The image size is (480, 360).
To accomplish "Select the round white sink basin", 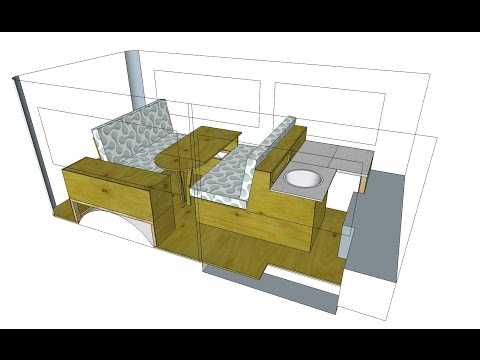I will pyautogui.click(x=303, y=179).
